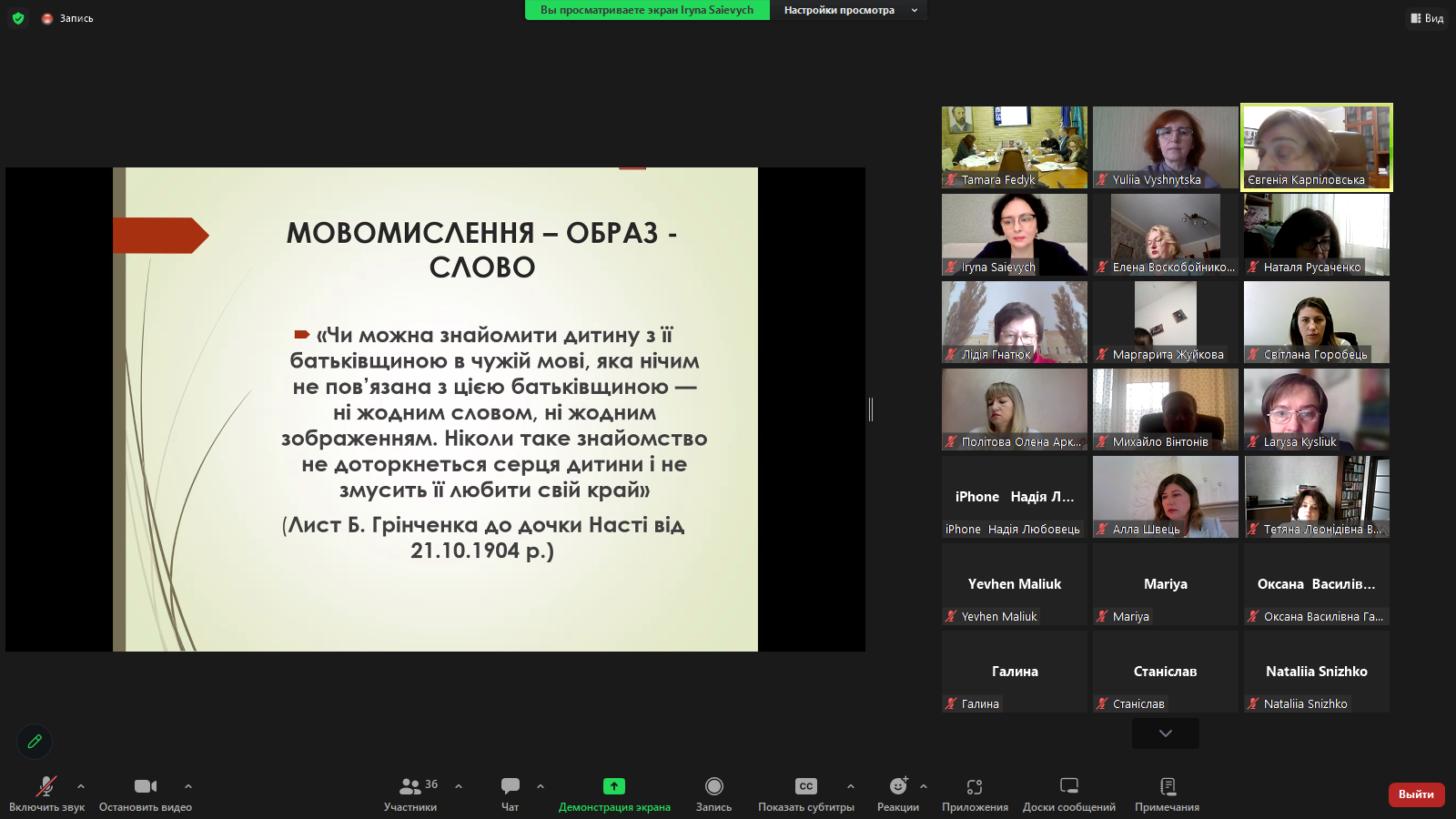This screenshot has width=1456, height=819.
Task: Select Iryna Saievych's video thumbnail
Action: pyautogui.click(x=1015, y=235)
